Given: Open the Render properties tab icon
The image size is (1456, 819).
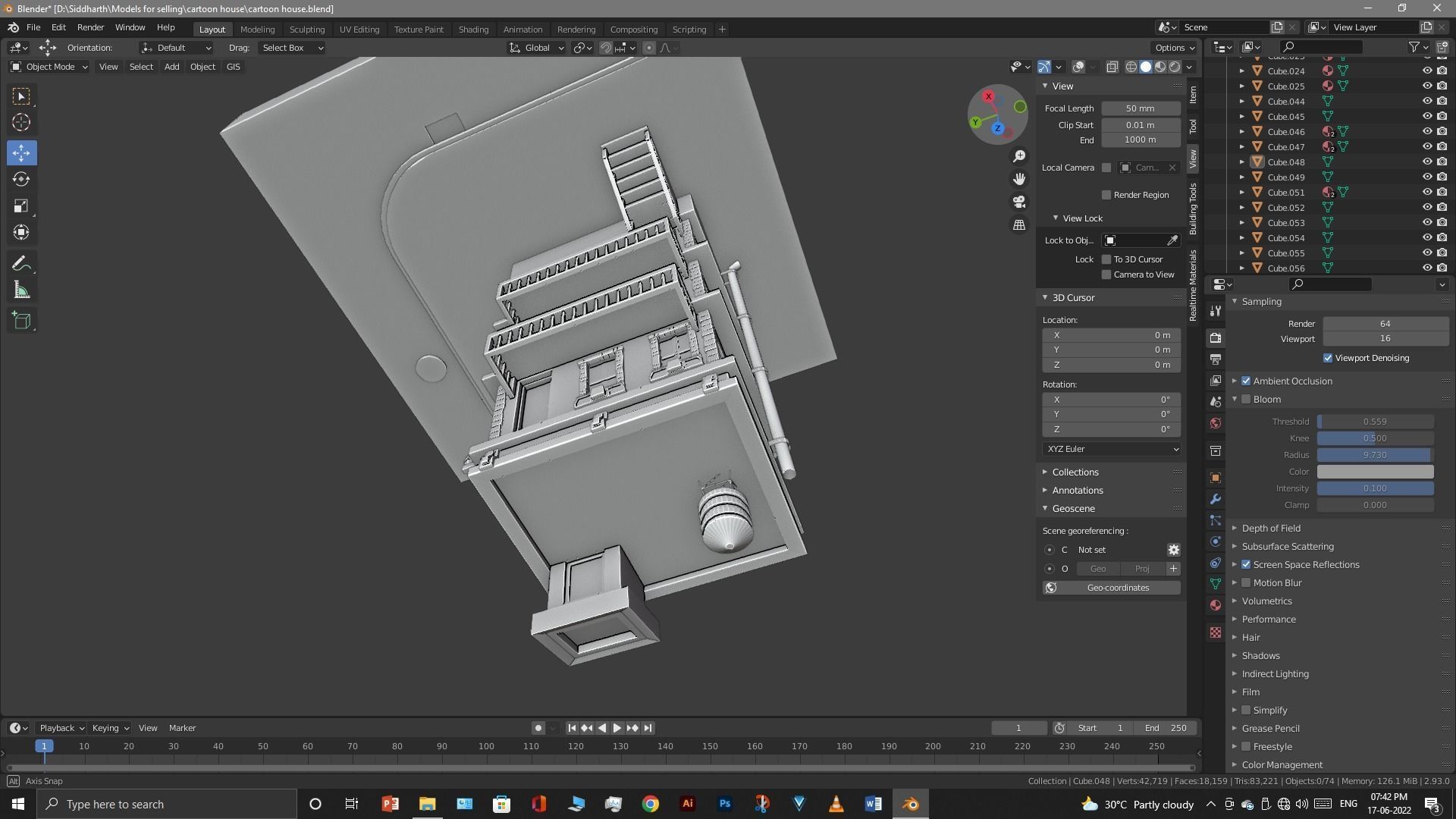Looking at the screenshot, I should point(1216,338).
